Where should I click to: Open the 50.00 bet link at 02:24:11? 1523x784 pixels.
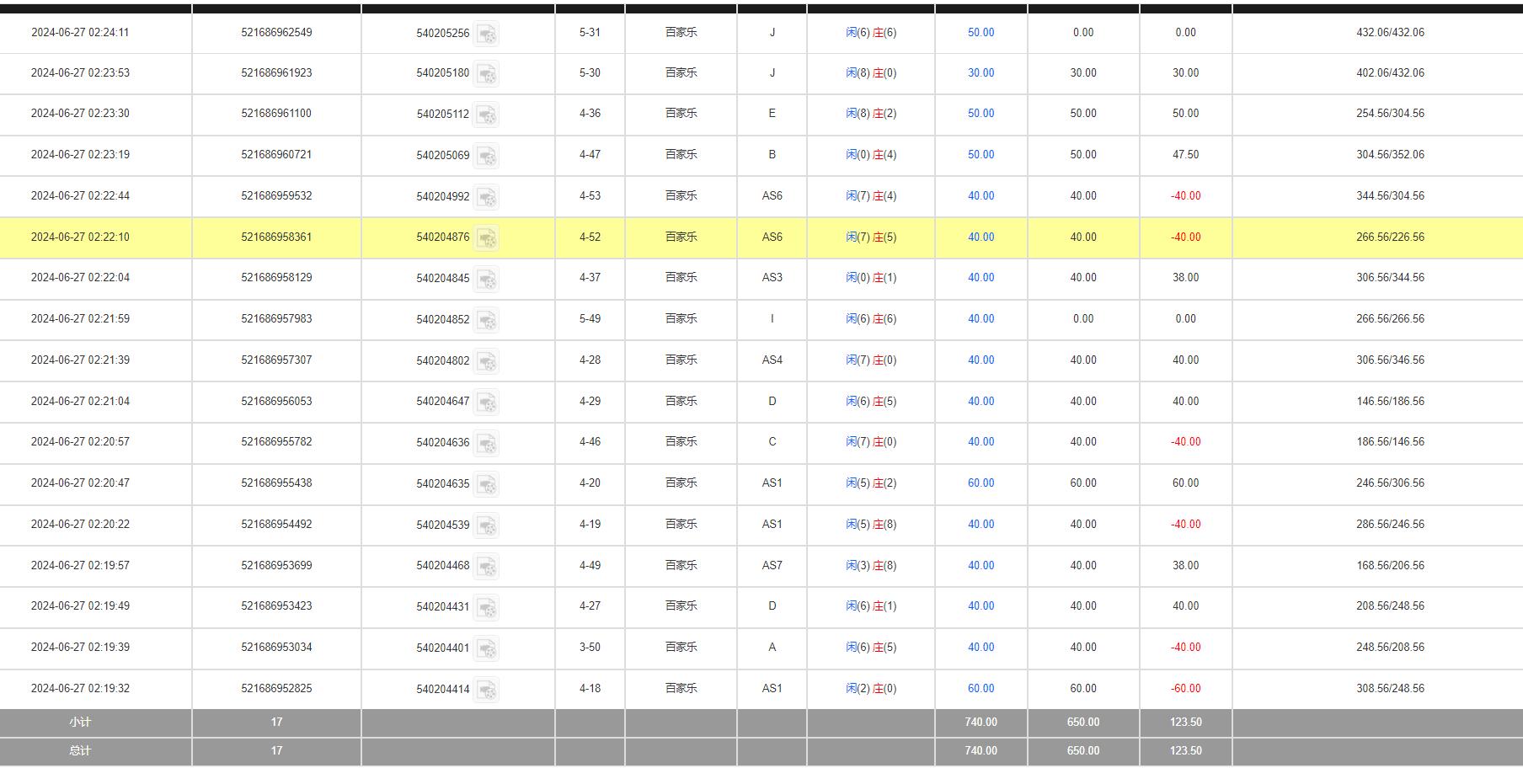(x=981, y=33)
